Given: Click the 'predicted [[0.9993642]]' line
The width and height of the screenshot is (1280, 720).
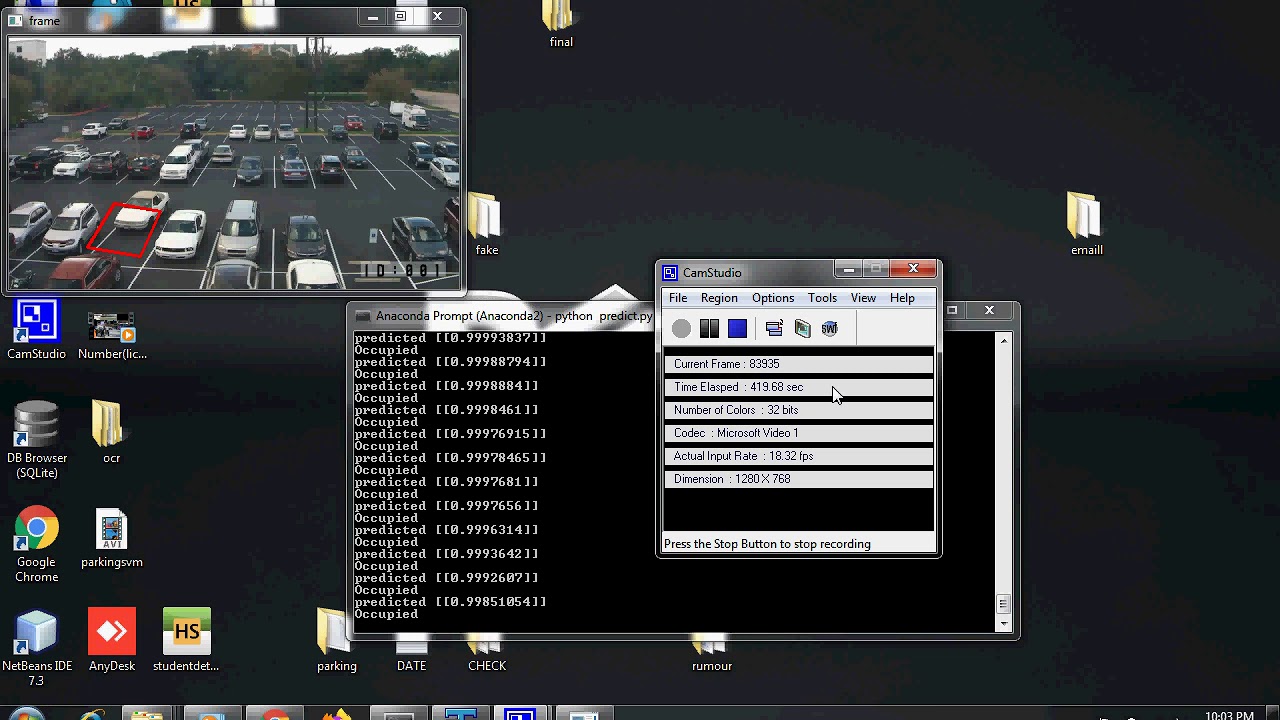Looking at the screenshot, I should point(446,554).
